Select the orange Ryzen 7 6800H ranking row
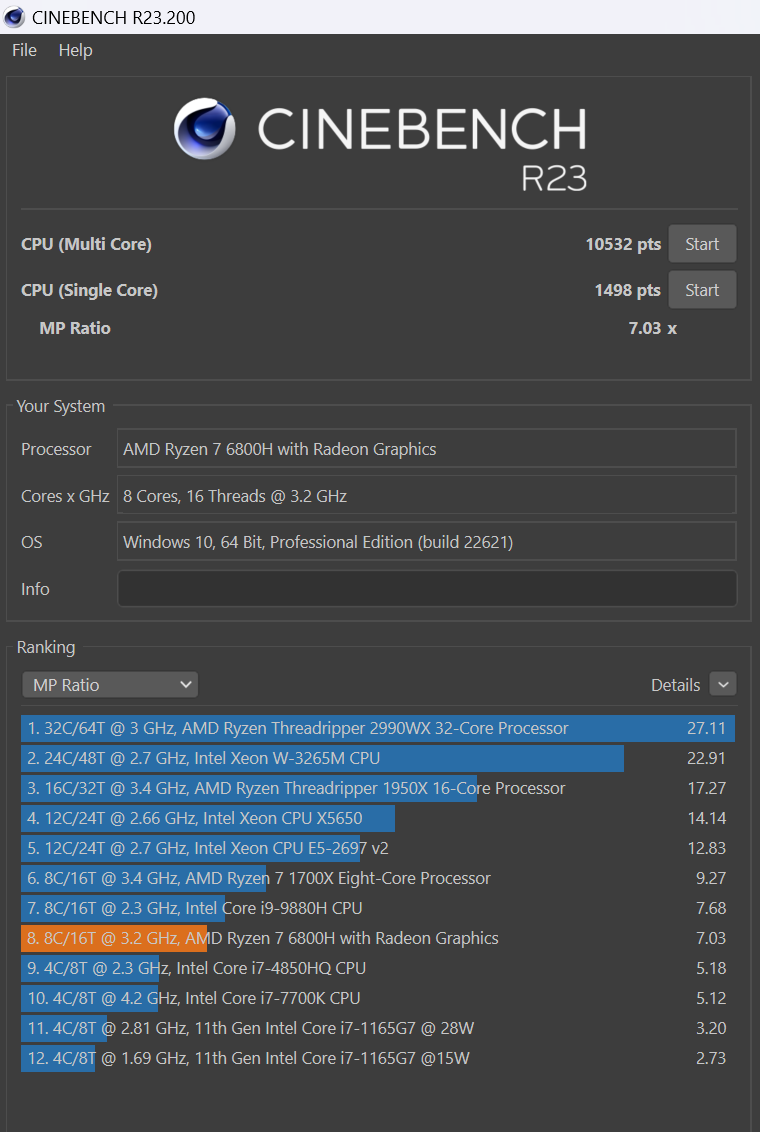This screenshot has height=1132, width=760. [x=378, y=939]
